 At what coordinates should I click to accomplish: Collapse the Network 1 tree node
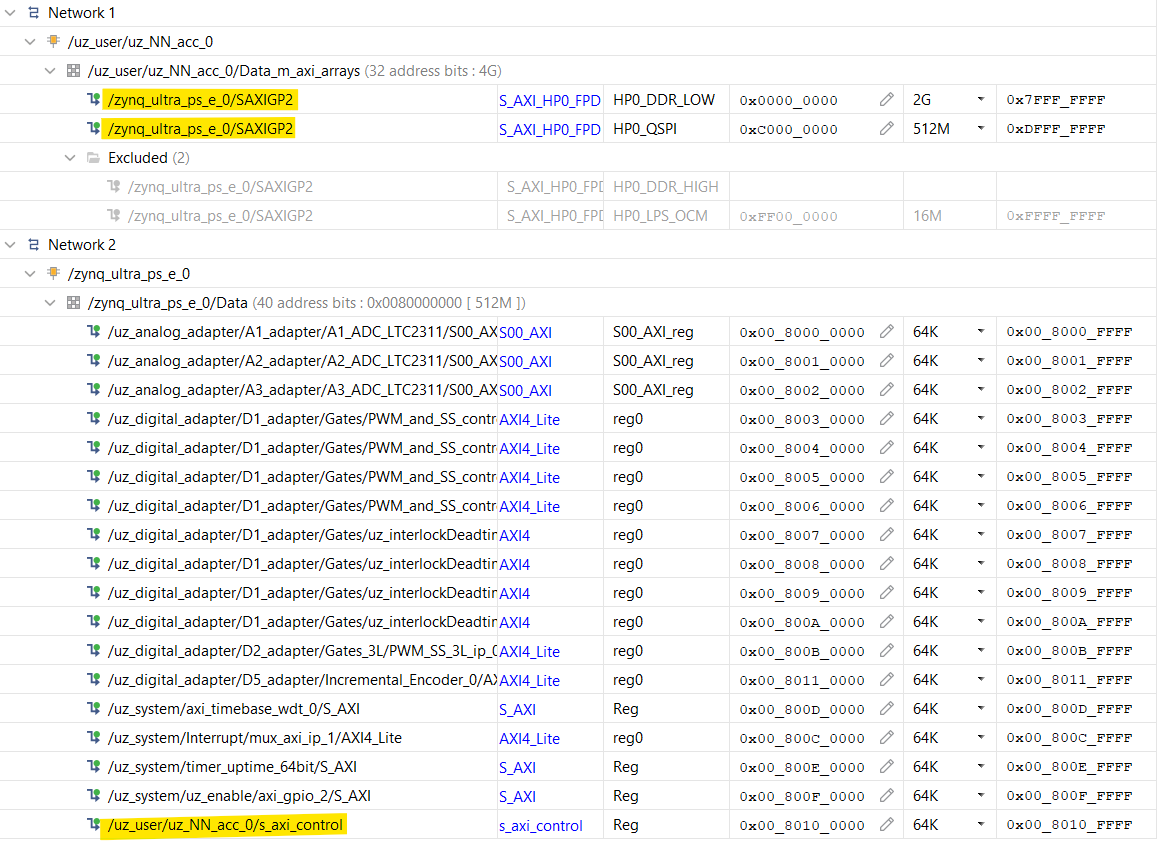click(x=11, y=13)
